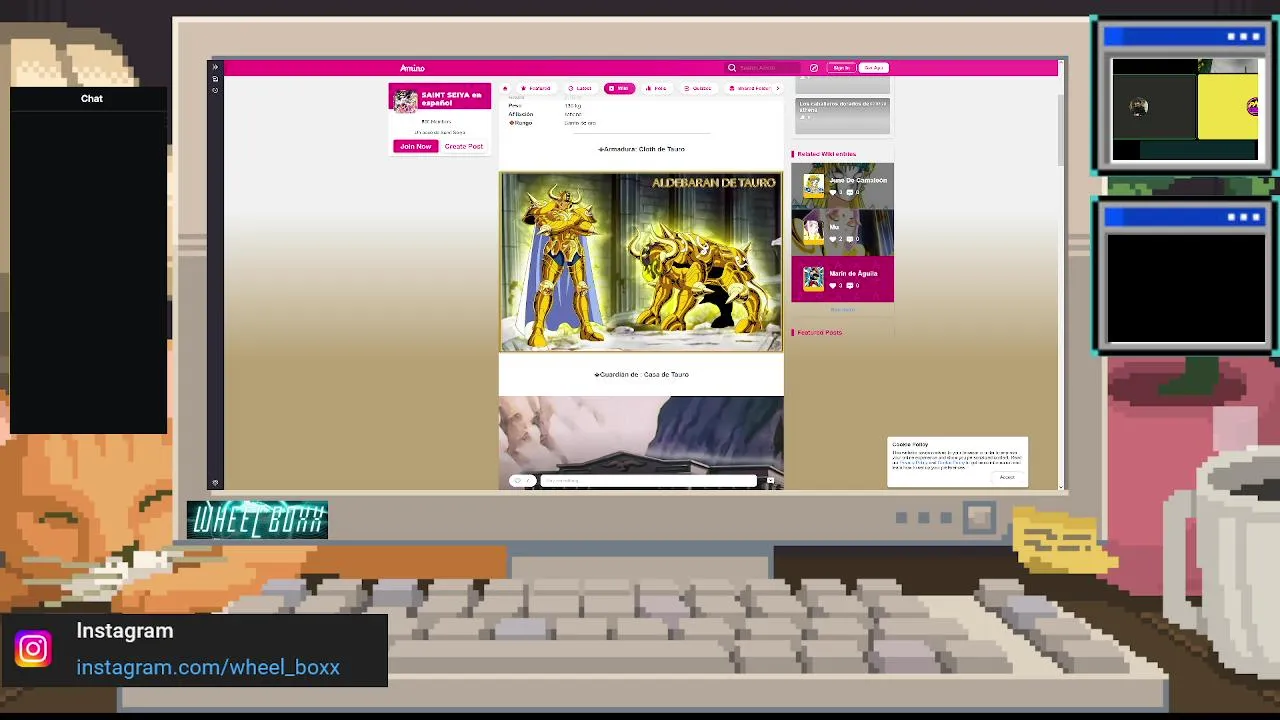Click the Mu entry thumbnail icon
The height and width of the screenshot is (720, 1280).
813,232
